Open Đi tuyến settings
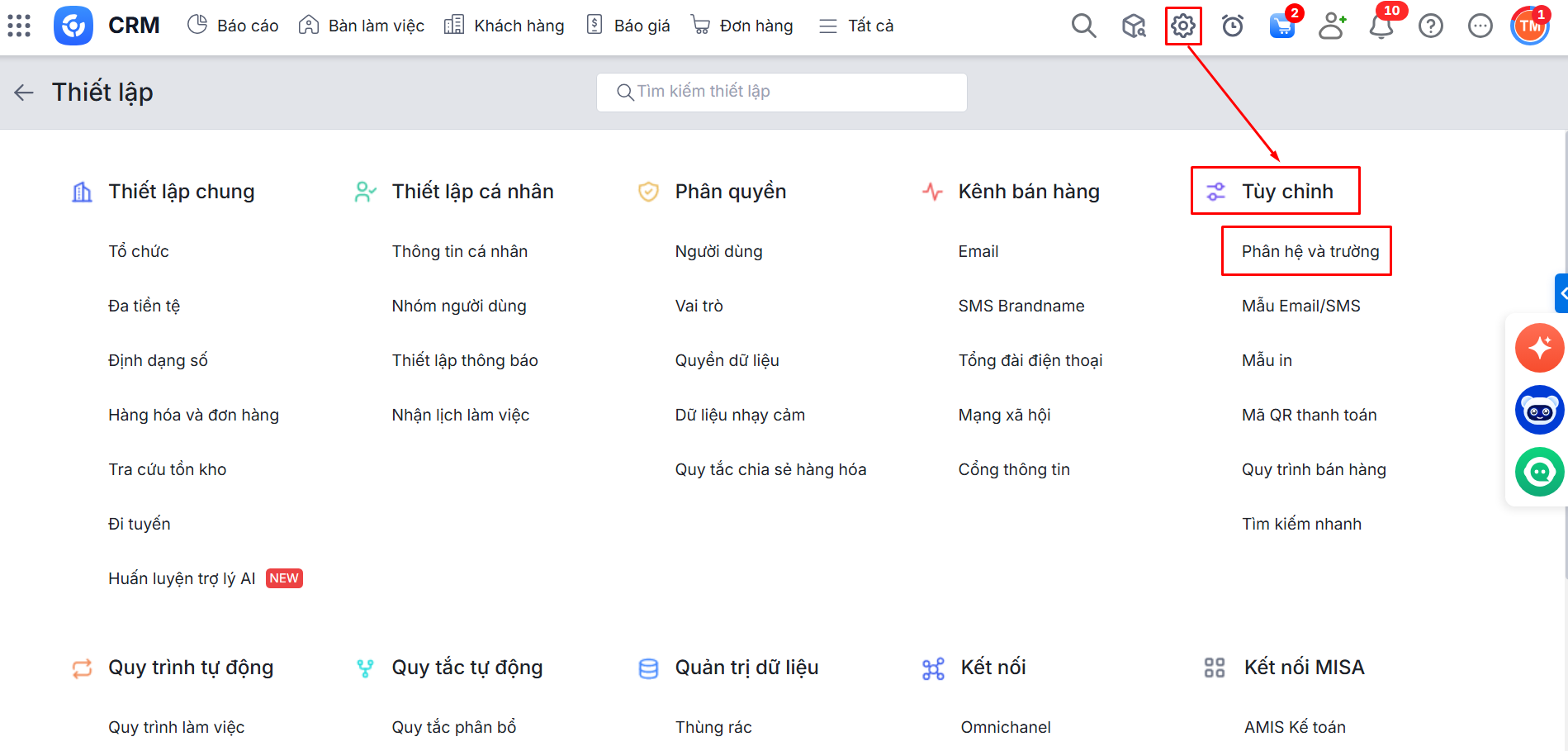 140,524
